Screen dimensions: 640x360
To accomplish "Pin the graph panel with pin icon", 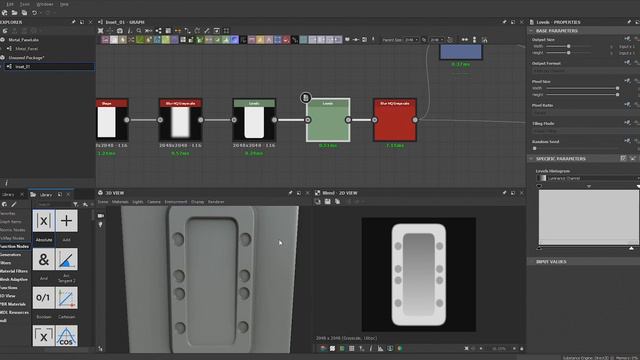I will 504,22.
